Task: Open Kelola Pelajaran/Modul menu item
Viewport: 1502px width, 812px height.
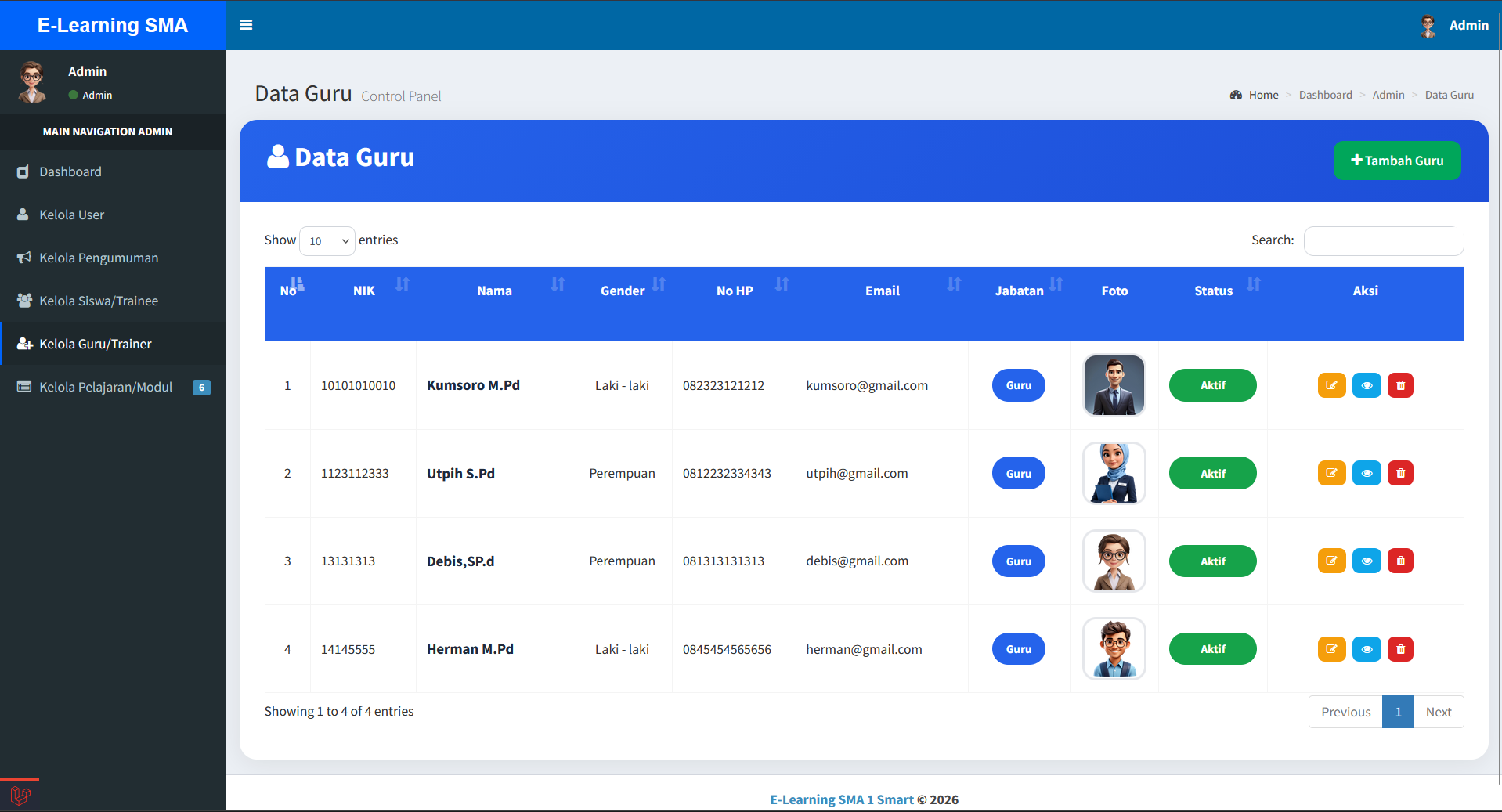Action: pos(113,387)
